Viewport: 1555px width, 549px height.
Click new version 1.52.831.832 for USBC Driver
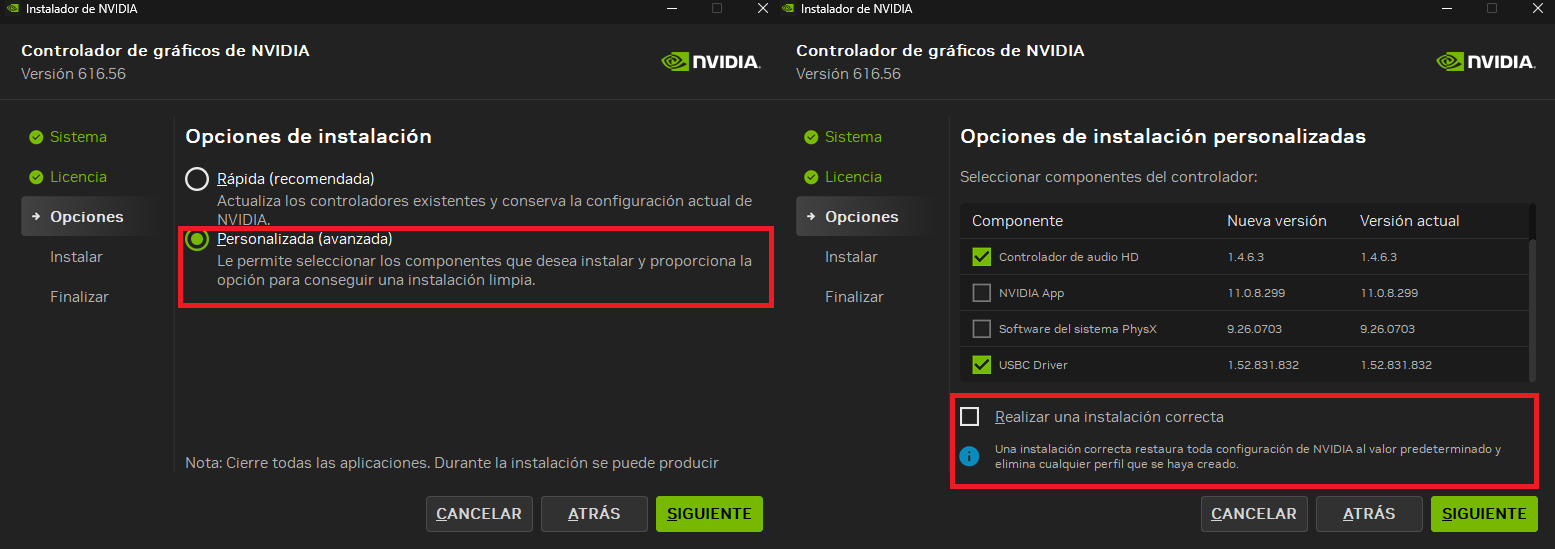point(1263,365)
